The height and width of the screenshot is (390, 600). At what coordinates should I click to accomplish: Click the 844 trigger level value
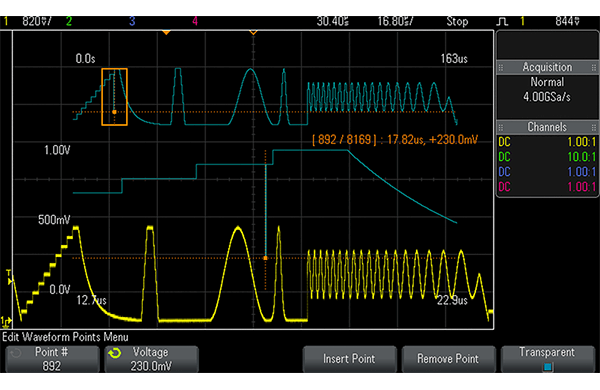tap(567, 21)
